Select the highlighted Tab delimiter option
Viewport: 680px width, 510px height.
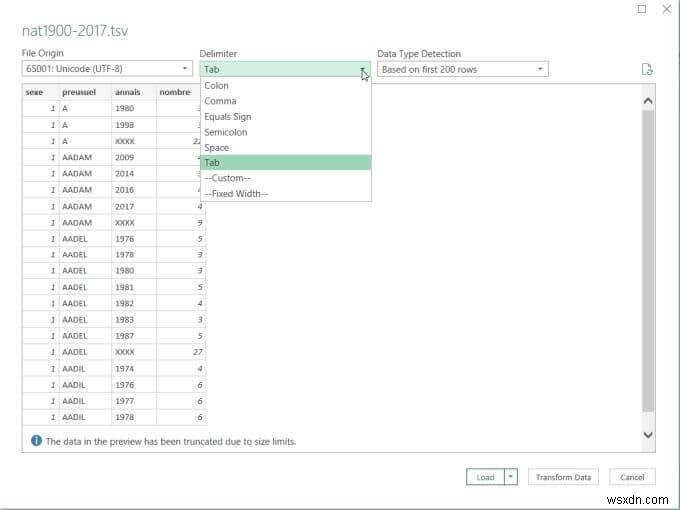285,163
